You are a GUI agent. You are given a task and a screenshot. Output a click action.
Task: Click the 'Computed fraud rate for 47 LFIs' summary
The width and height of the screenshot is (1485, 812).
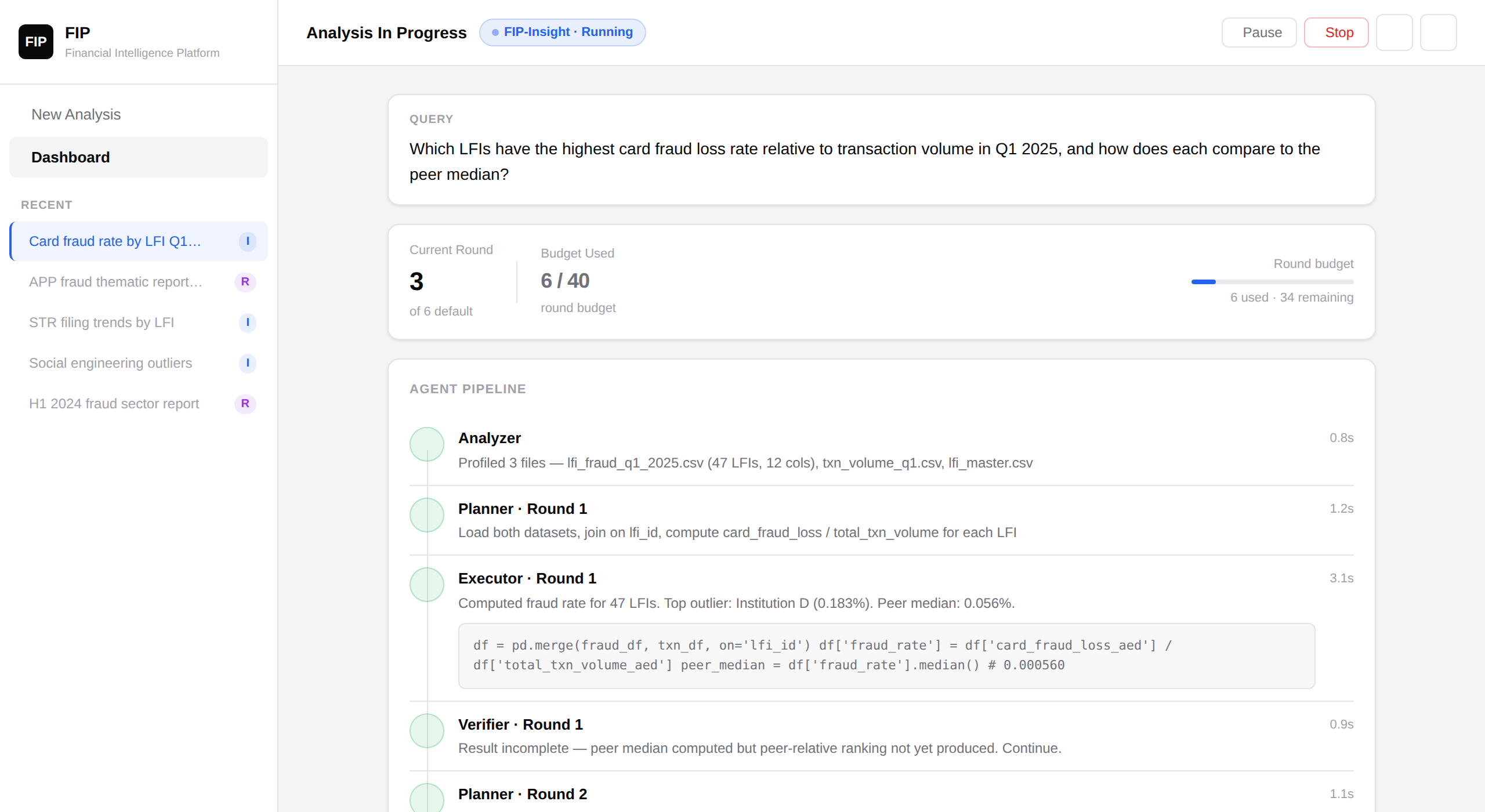click(736, 603)
